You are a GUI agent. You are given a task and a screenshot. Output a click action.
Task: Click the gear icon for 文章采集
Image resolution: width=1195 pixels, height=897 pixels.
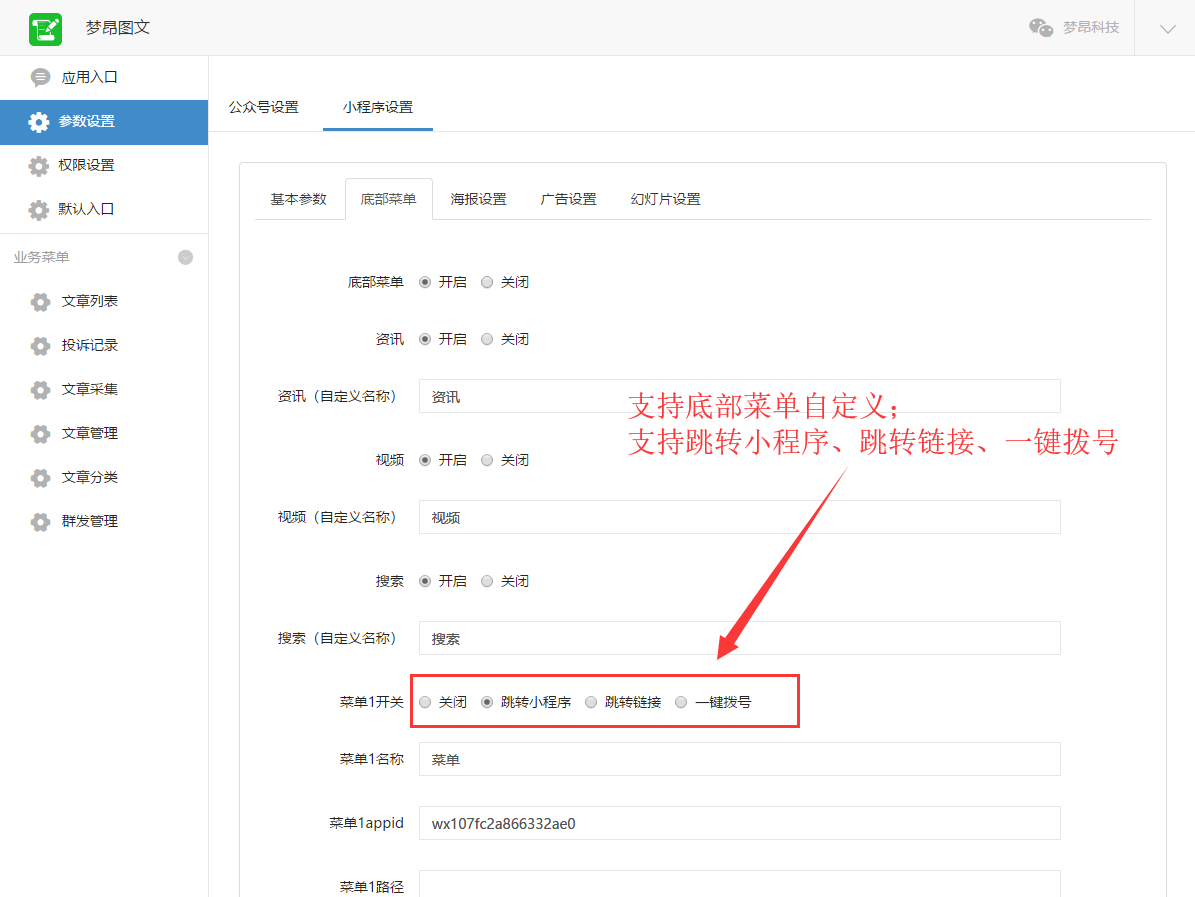40,390
